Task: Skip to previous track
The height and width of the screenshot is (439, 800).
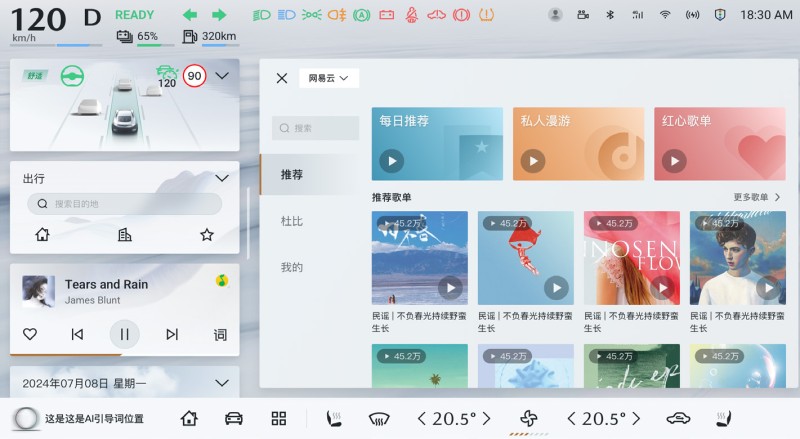Action: 77,334
